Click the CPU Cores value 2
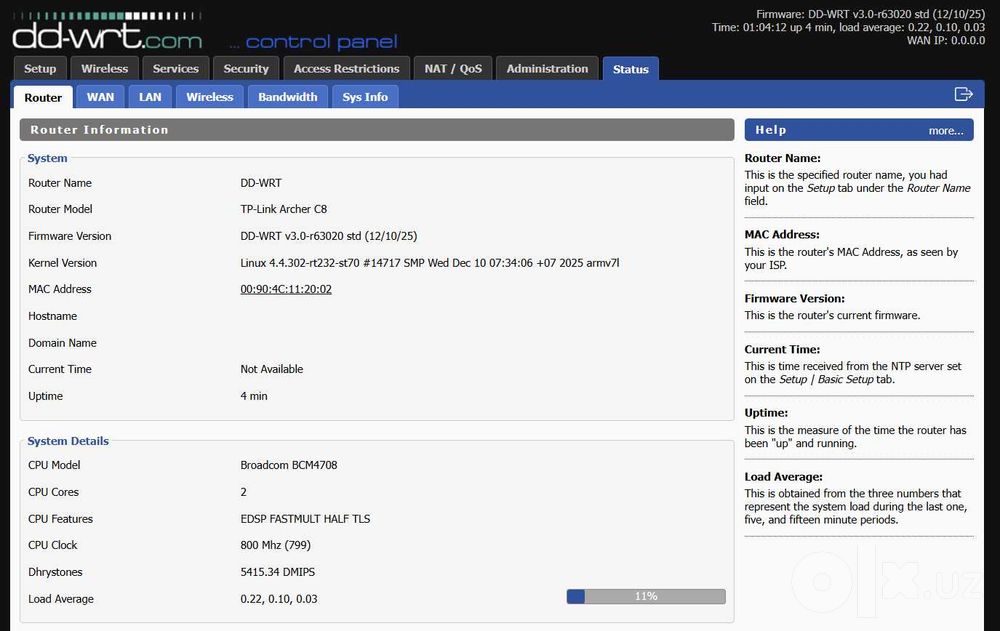Image resolution: width=1000 pixels, height=631 pixels. tap(244, 492)
